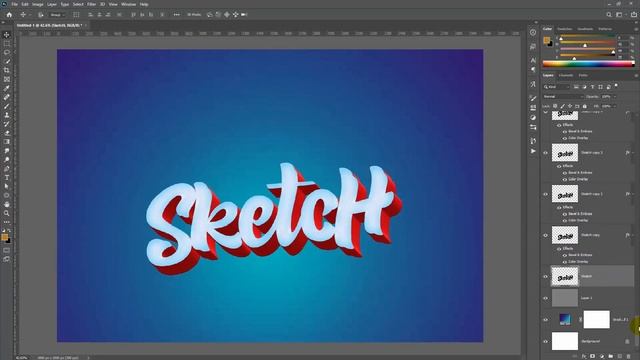Switch to the Swatches tab
The height and width of the screenshot is (360, 640).
click(564, 29)
